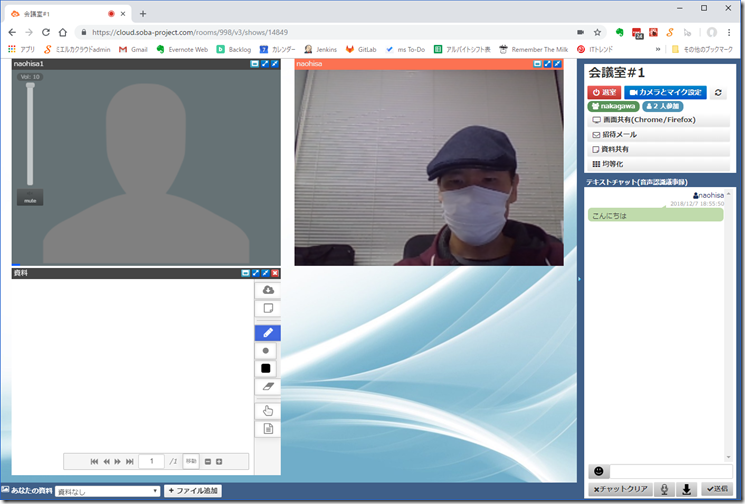Open the 資料なし document dropdown

point(108,491)
